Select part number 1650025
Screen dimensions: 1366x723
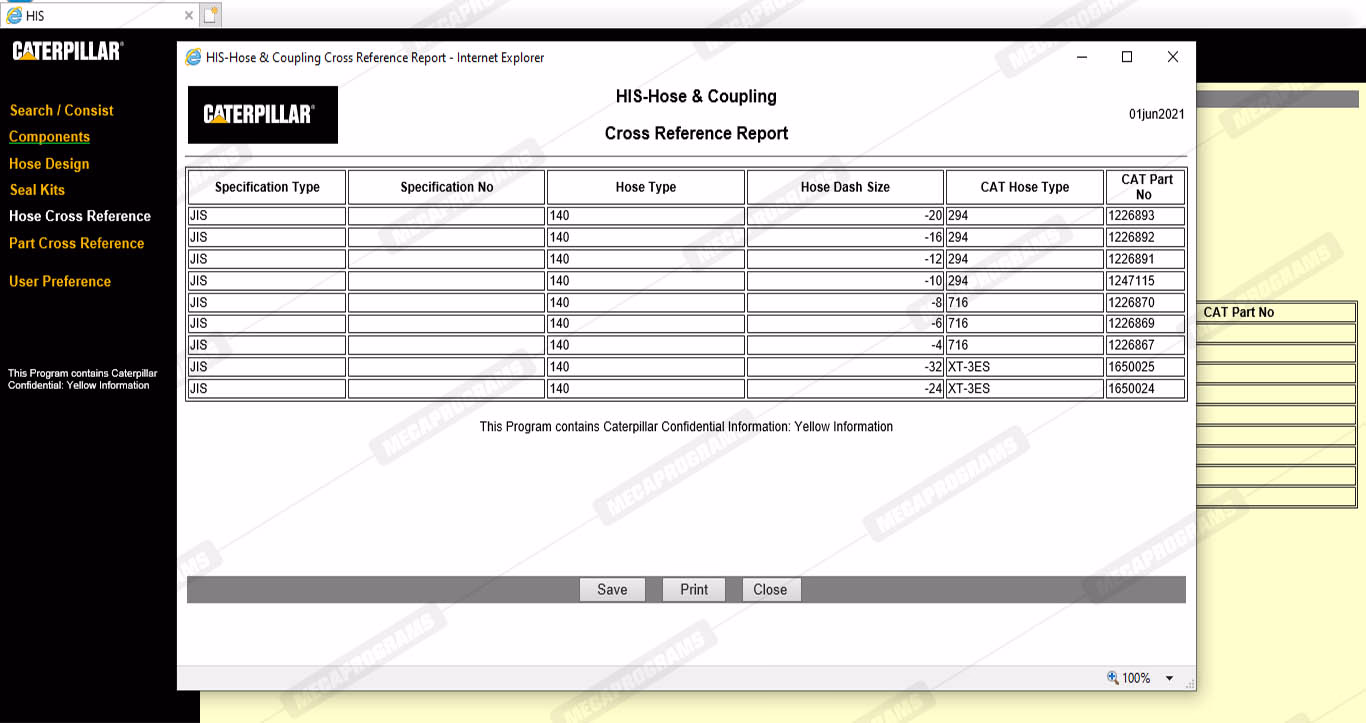click(1146, 367)
